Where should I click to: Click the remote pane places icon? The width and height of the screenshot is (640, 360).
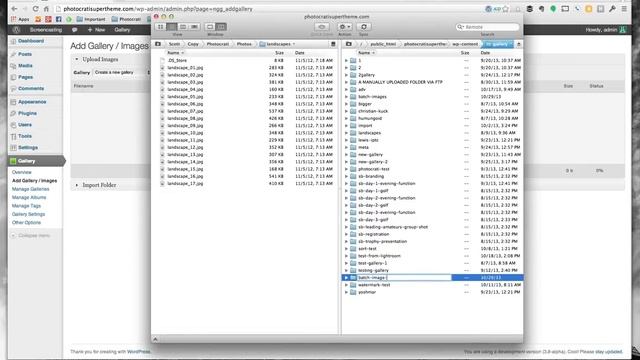coord(349,44)
